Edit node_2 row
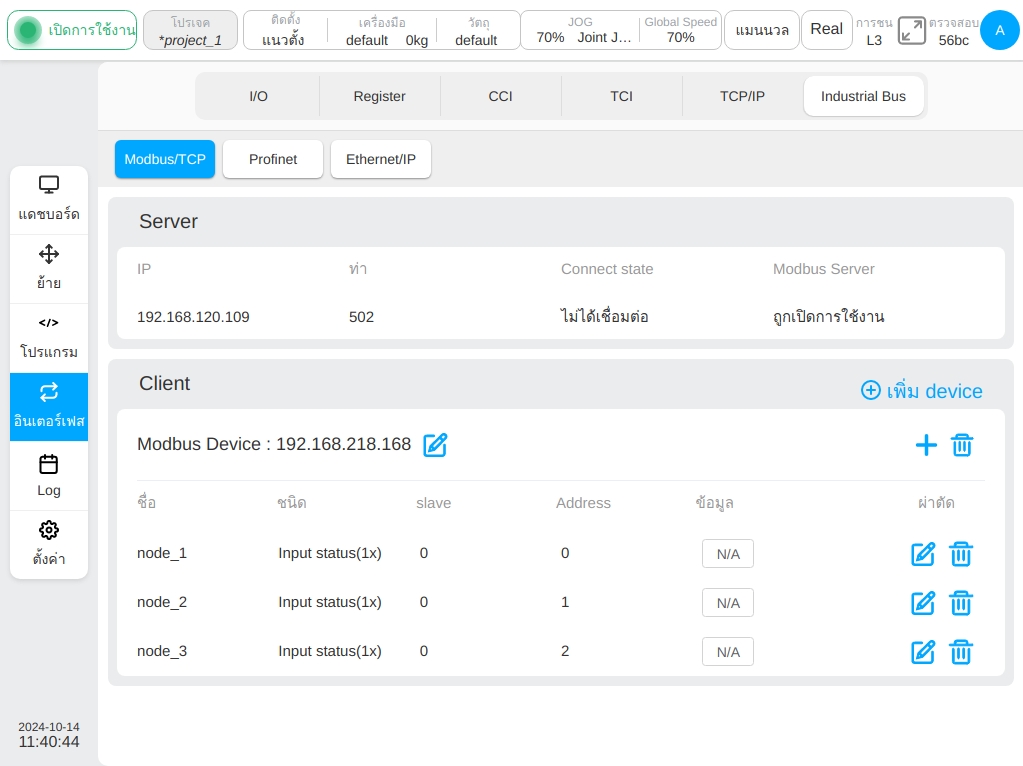 (x=923, y=603)
